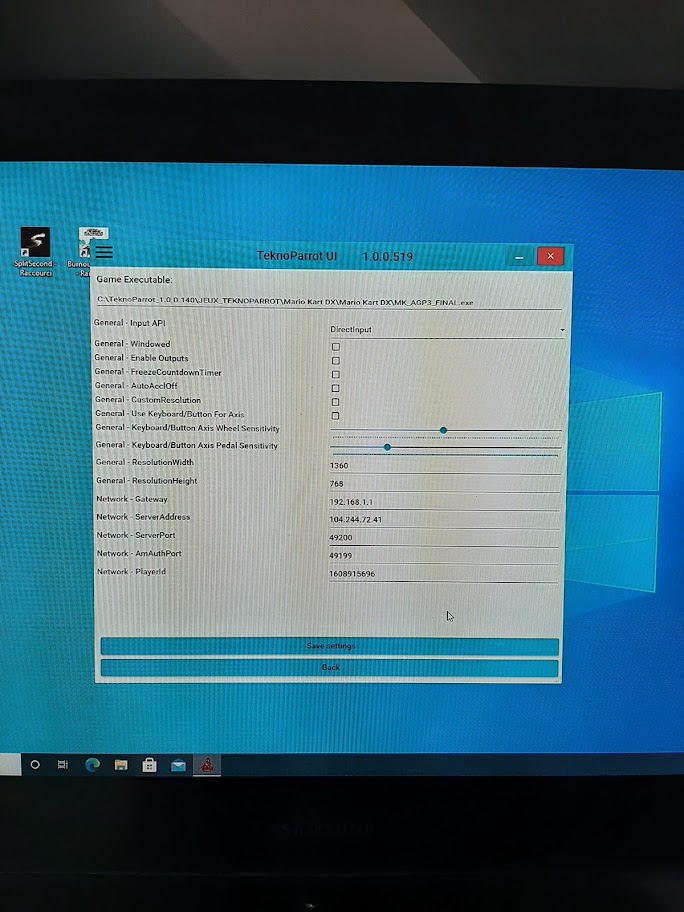Image resolution: width=684 pixels, height=912 pixels.
Task: Expand the Input API DirectInput dropdown
Action: (x=446, y=329)
